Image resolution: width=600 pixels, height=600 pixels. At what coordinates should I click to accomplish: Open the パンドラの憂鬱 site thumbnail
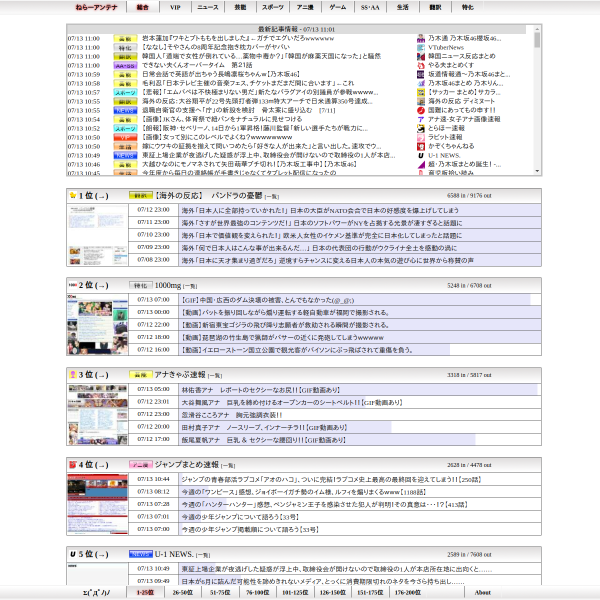[x=98, y=235]
